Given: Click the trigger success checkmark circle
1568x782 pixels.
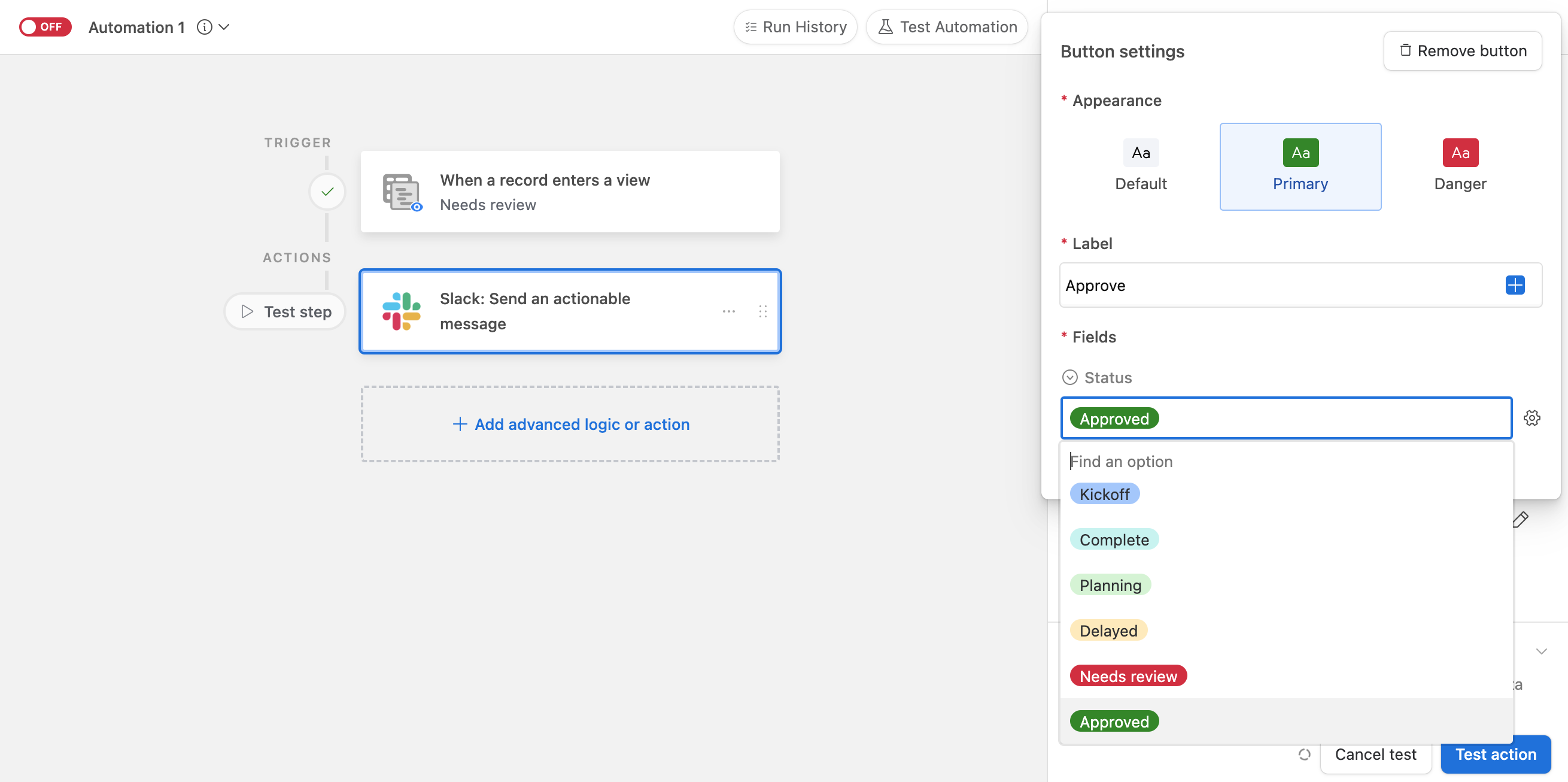Looking at the screenshot, I should pos(327,192).
